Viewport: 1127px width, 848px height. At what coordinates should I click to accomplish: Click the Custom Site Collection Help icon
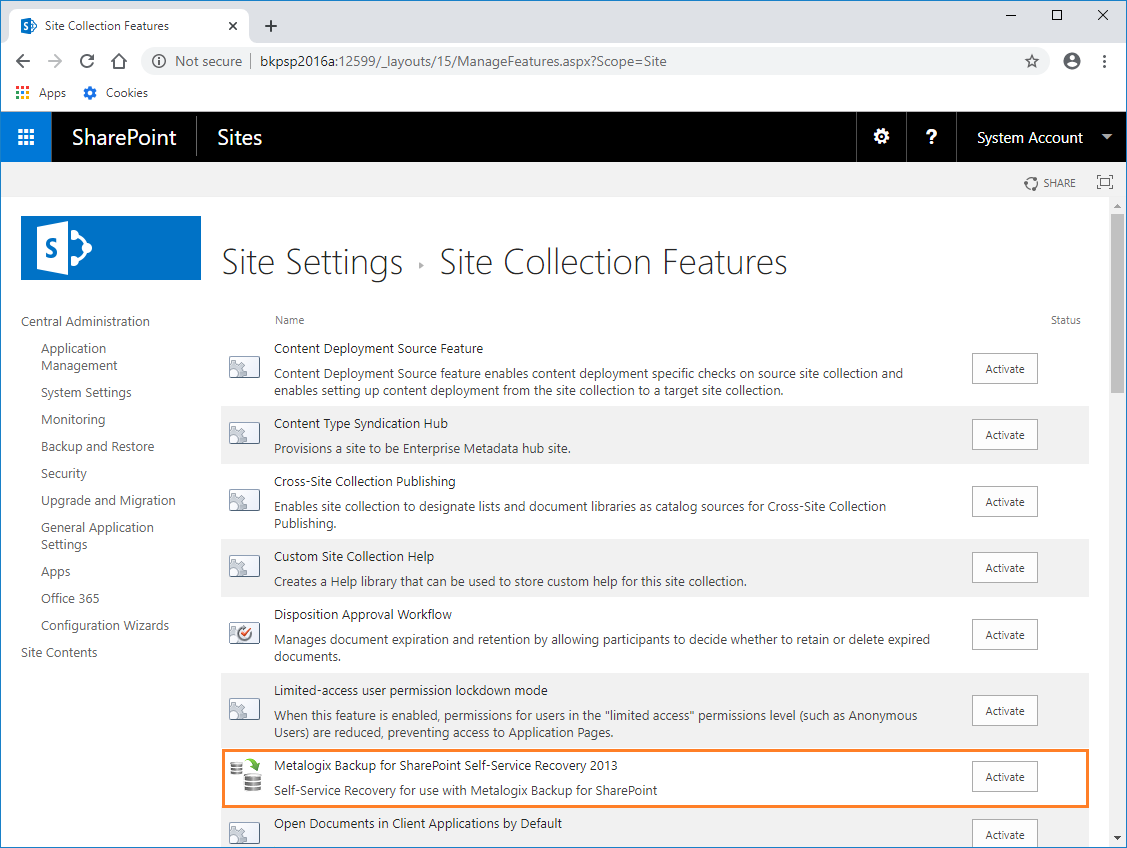click(x=244, y=566)
